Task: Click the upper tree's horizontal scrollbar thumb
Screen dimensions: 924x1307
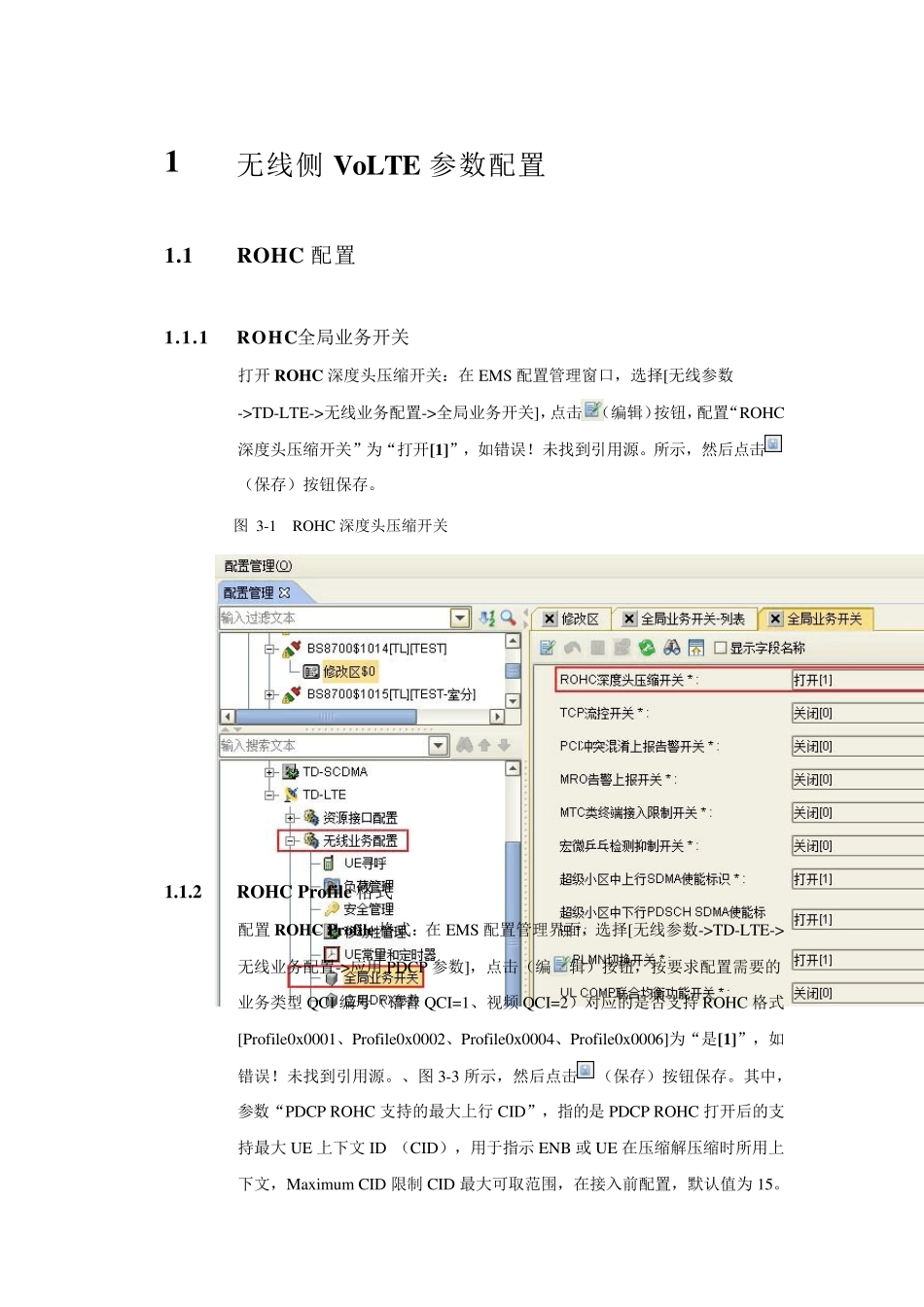Action: tap(327, 717)
